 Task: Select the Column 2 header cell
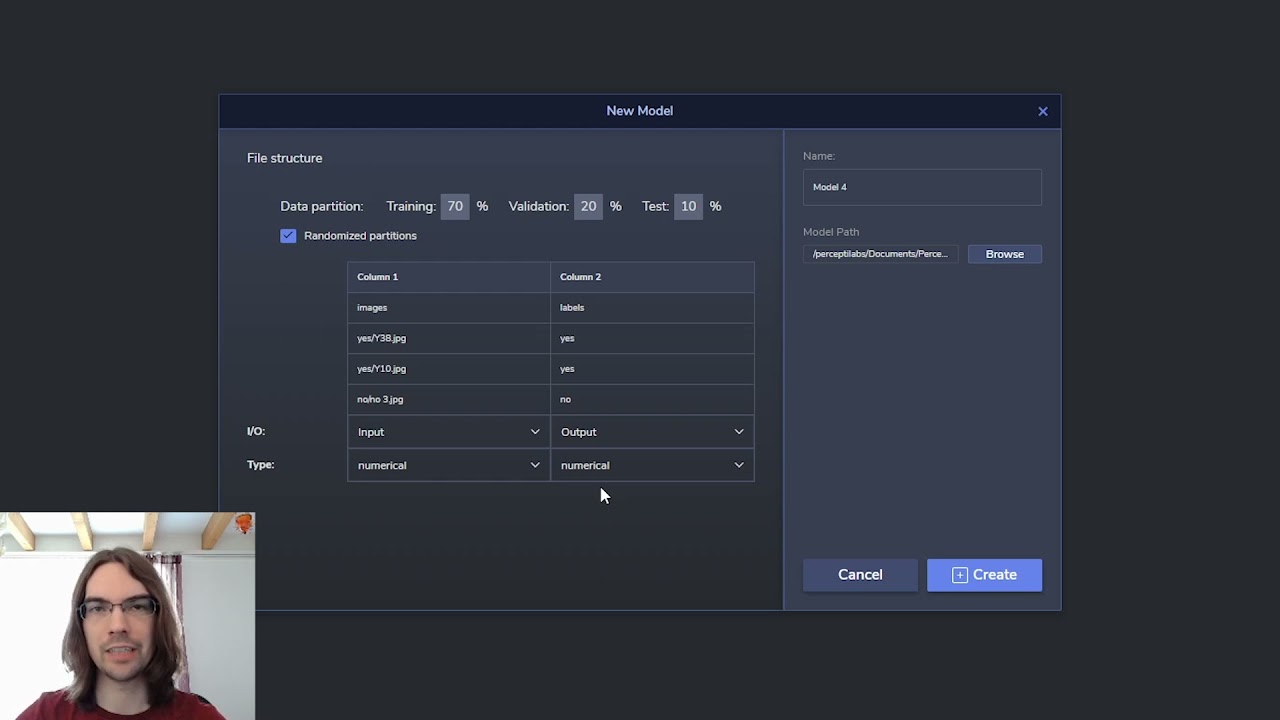pyautogui.click(x=651, y=277)
